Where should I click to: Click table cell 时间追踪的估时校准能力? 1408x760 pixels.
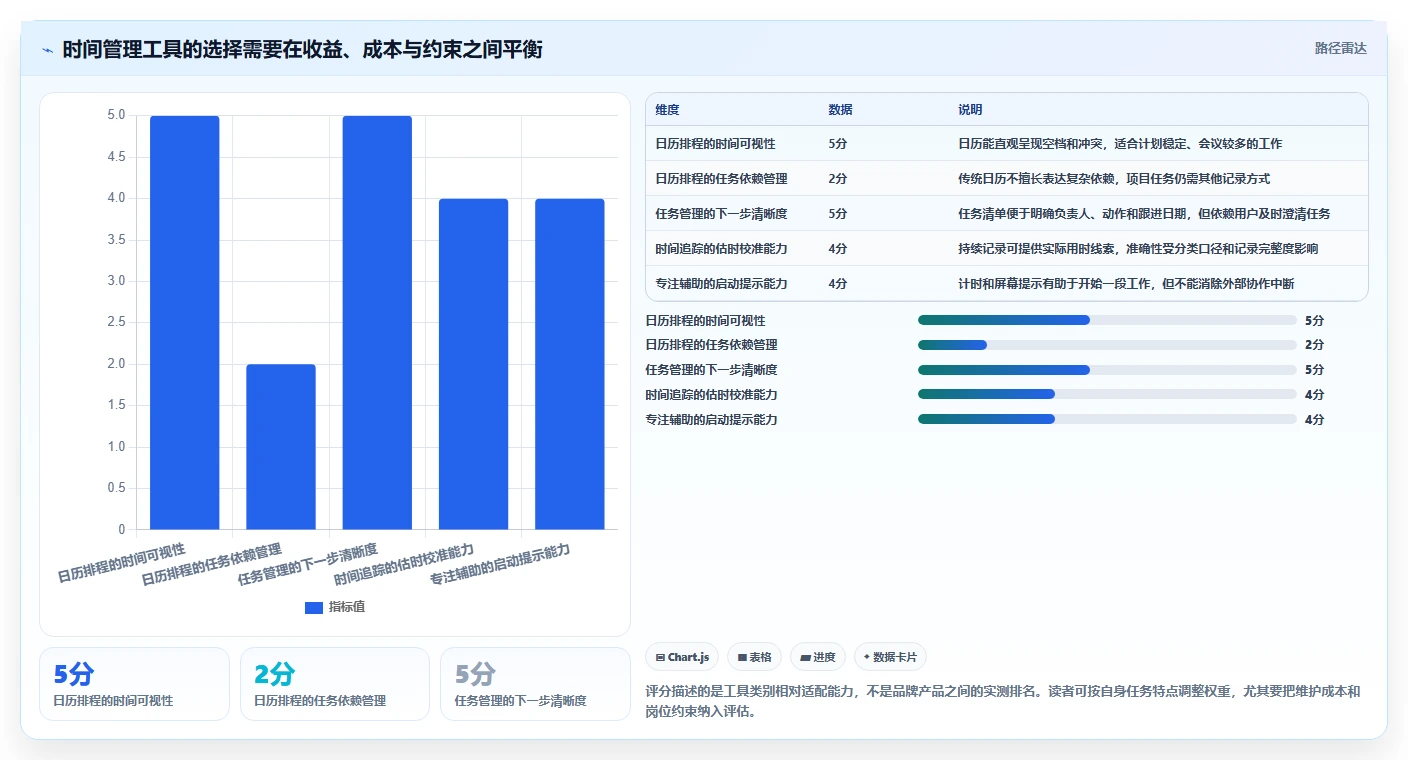(721, 249)
